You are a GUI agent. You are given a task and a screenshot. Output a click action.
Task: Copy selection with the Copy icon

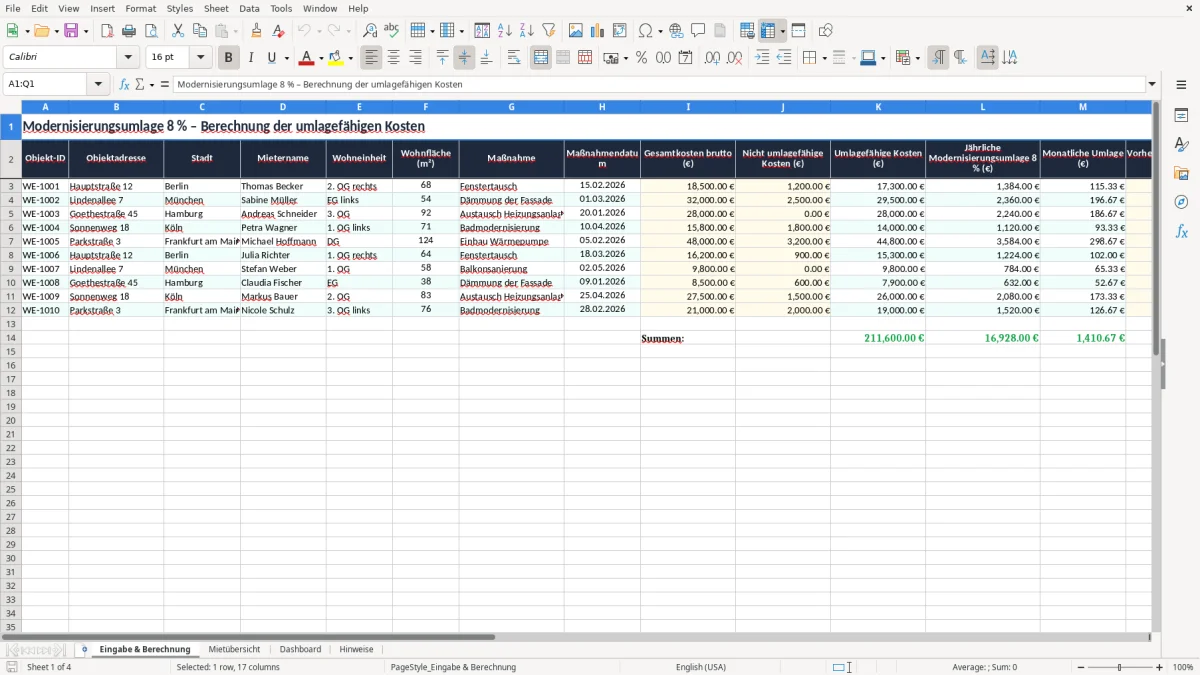coord(200,31)
